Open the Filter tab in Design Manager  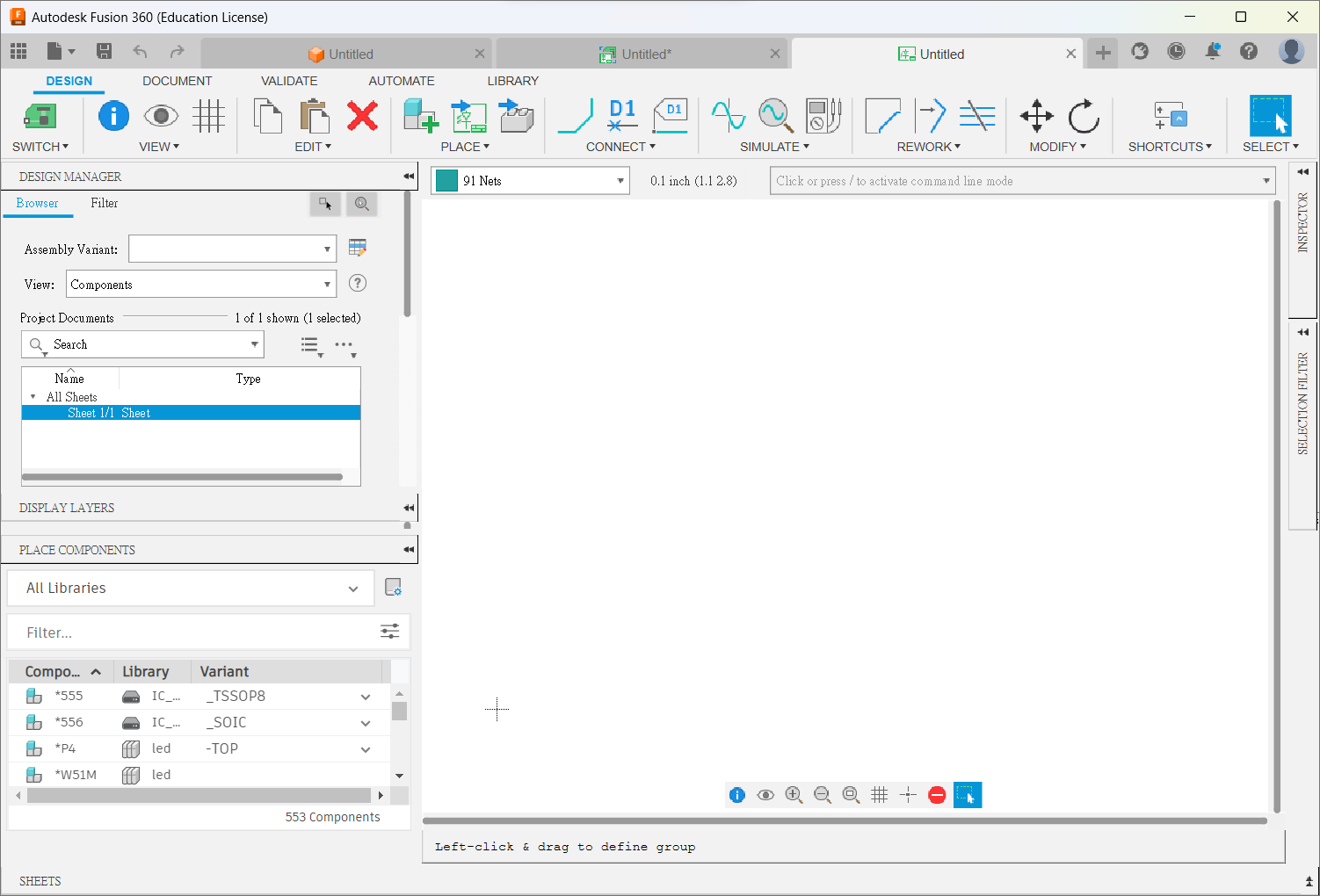(x=104, y=203)
